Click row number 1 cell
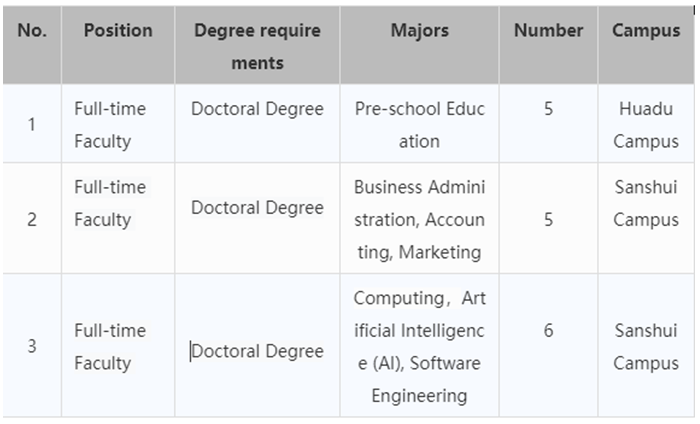 click(x=32, y=124)
